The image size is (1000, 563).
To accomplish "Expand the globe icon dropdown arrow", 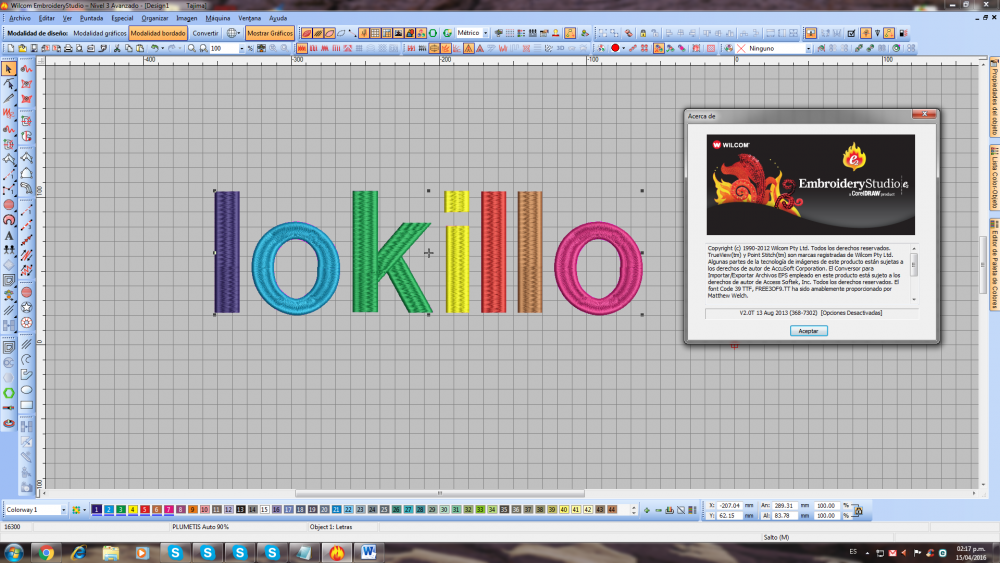I will (x=239, y=33).
